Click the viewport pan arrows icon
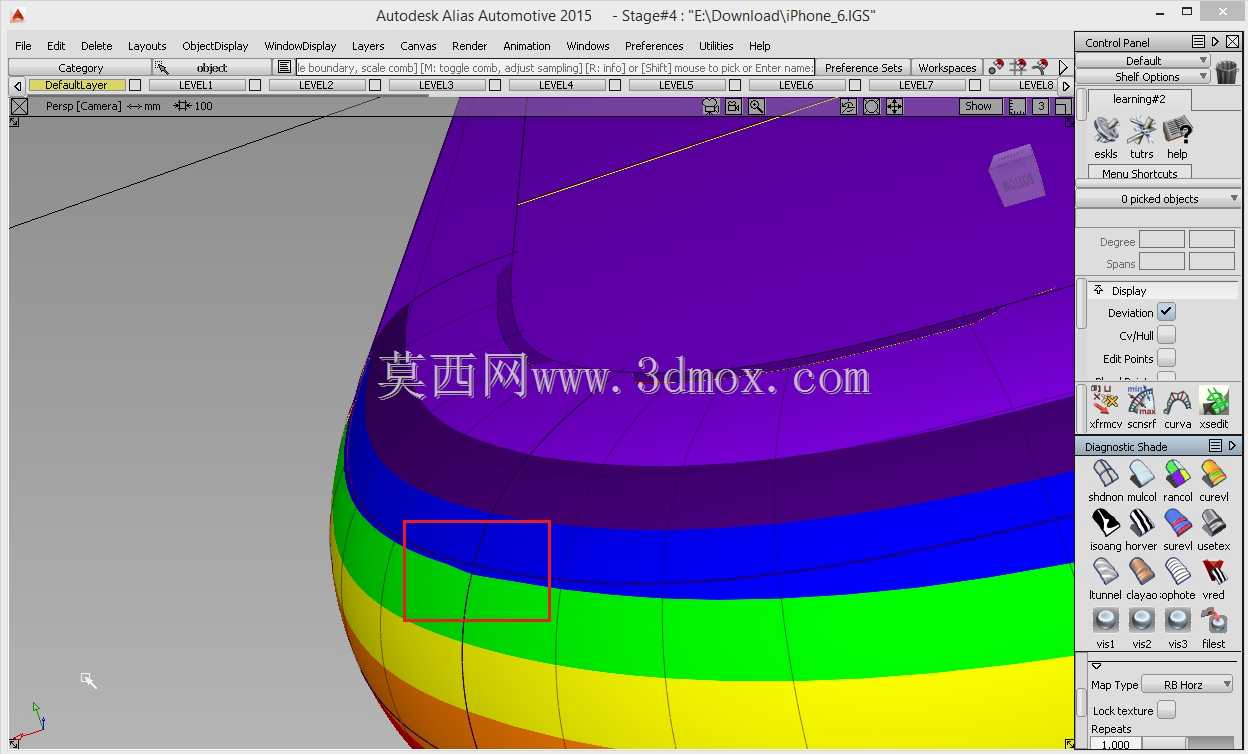 coord(894,106)
